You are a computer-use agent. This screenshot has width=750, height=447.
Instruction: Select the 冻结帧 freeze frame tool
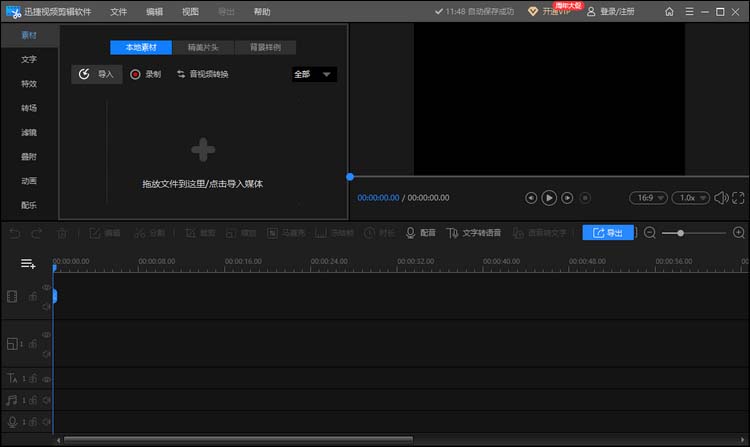335,233
